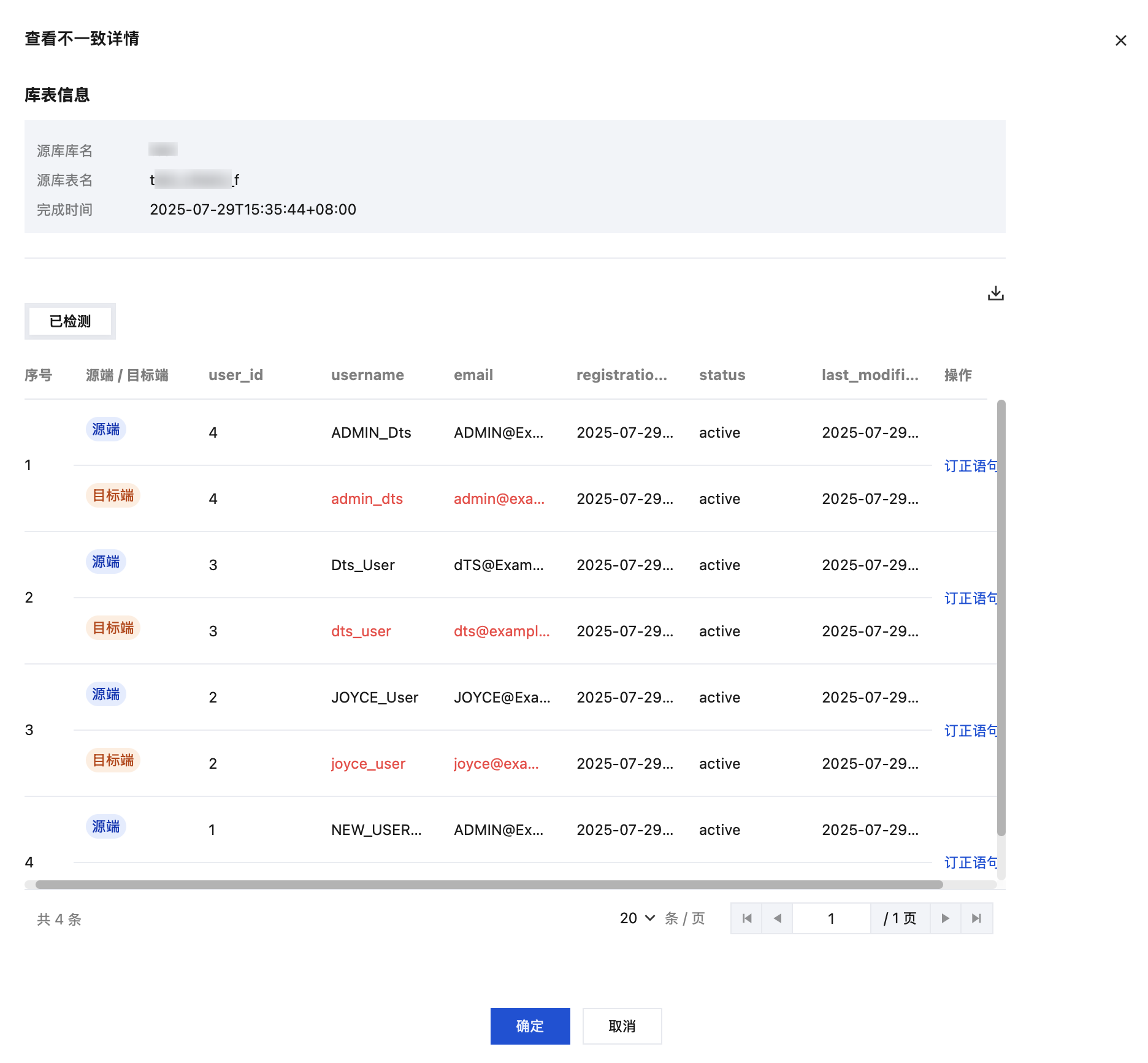Select the 已检测 tab
Screen dimensions: 1148x1063
(x=70, y=321)
